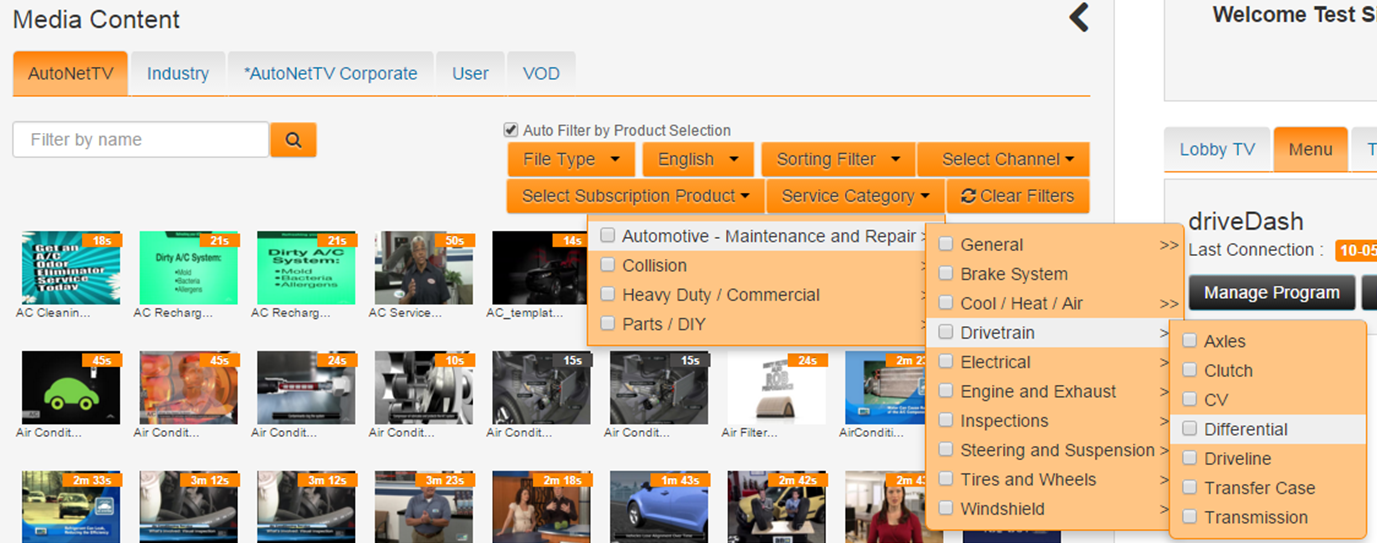Image resolution: width=1377 pixels, height=543 pixels.
Task: Switch to the *AutoNetTV Corporate tab
Action: point(331,74)
